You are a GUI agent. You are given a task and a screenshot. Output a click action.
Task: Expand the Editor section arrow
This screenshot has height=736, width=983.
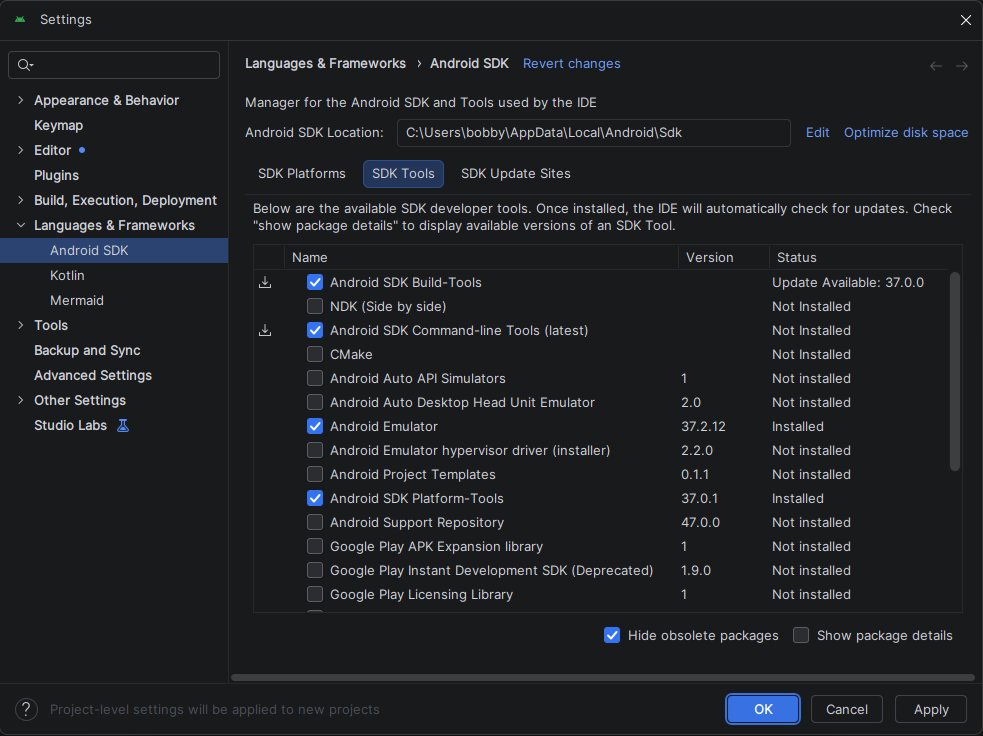(21, 150)
